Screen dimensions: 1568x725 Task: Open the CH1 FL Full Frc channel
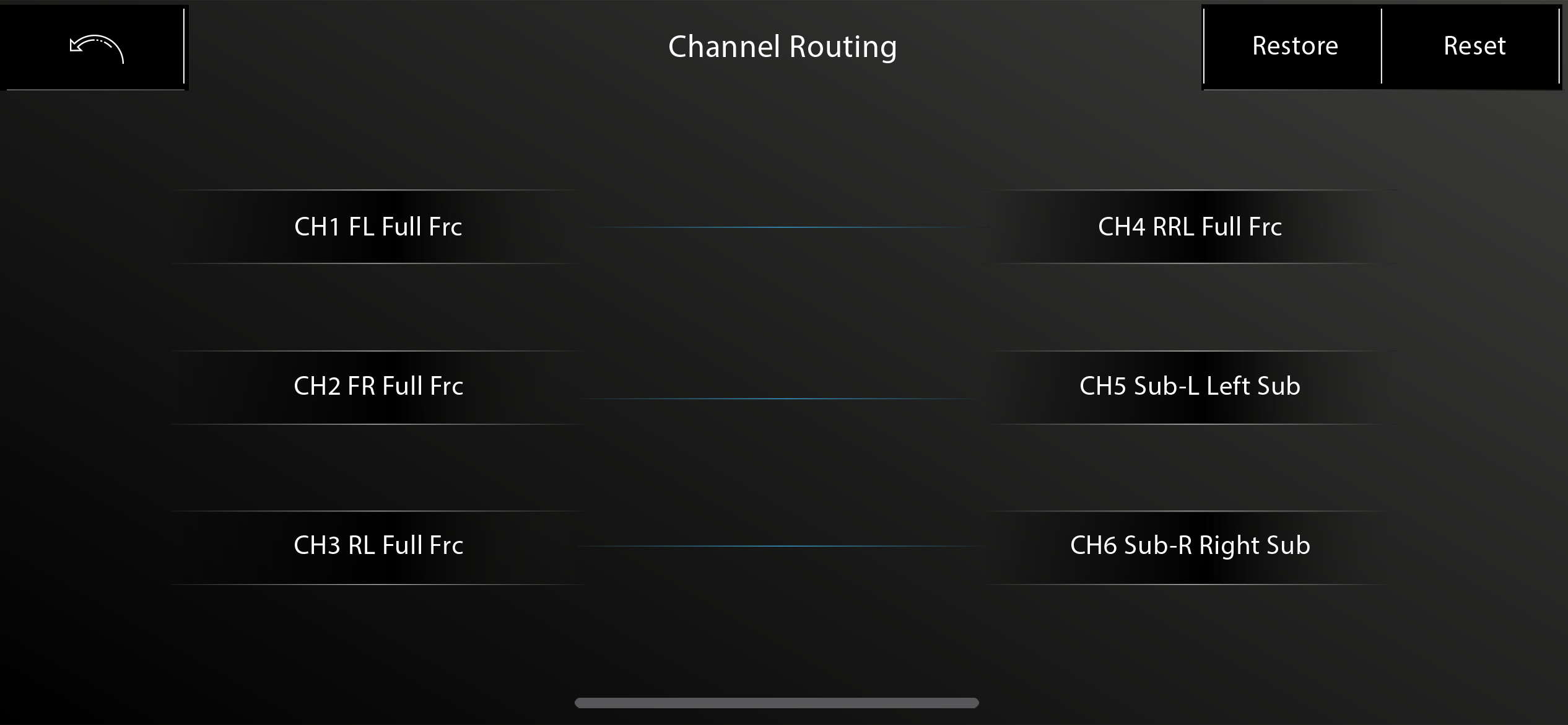click(378, 227)
